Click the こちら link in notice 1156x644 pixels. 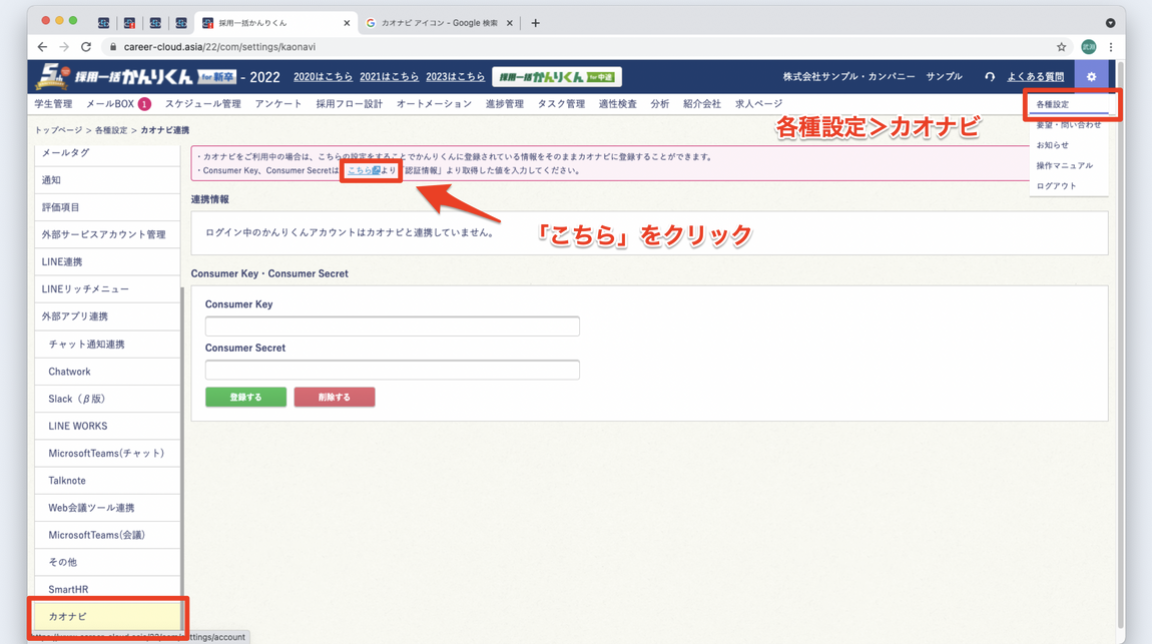pyautogui.click(x=362, y=171)
